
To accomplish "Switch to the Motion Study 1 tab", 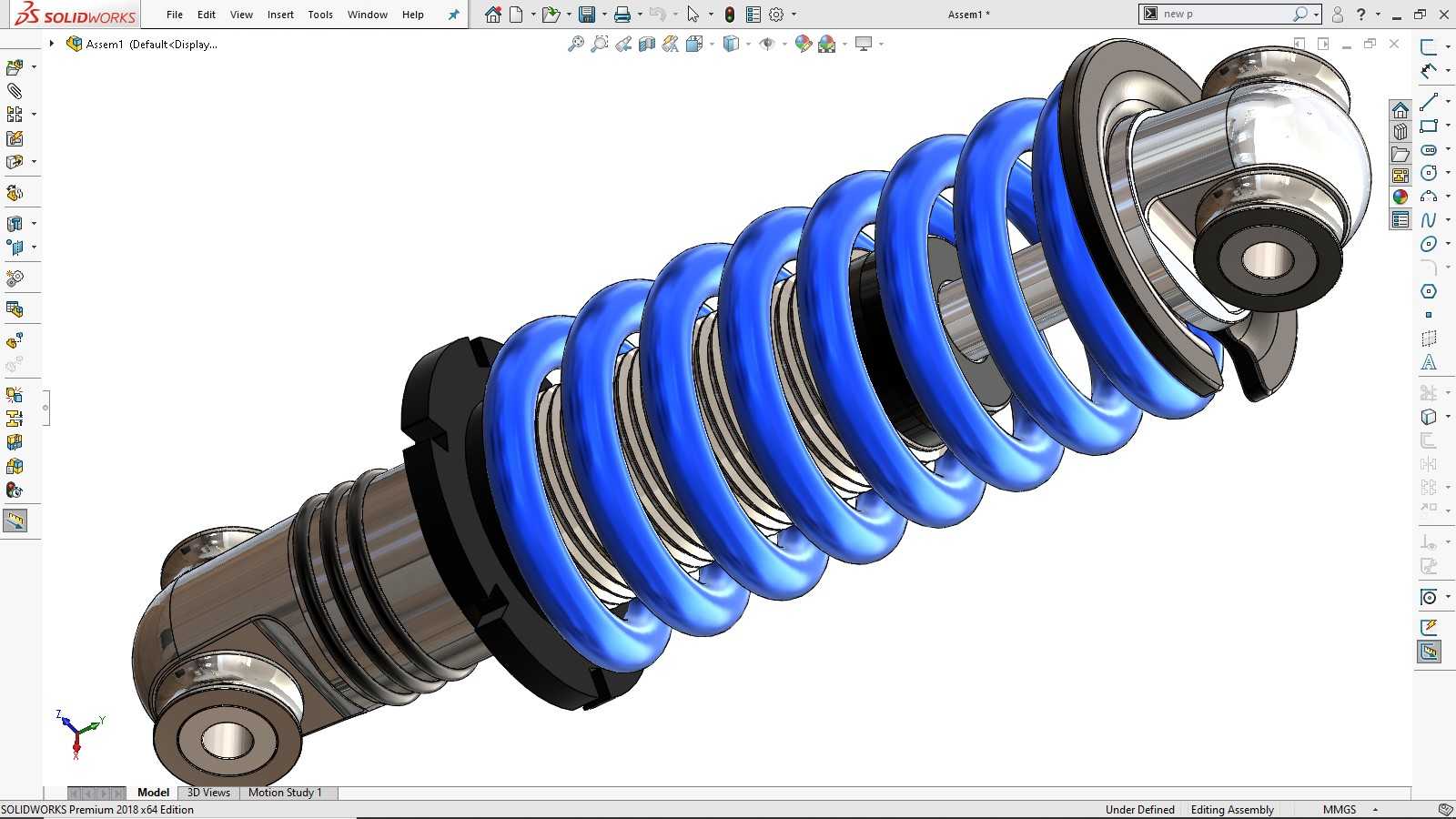I will (285, 793).
